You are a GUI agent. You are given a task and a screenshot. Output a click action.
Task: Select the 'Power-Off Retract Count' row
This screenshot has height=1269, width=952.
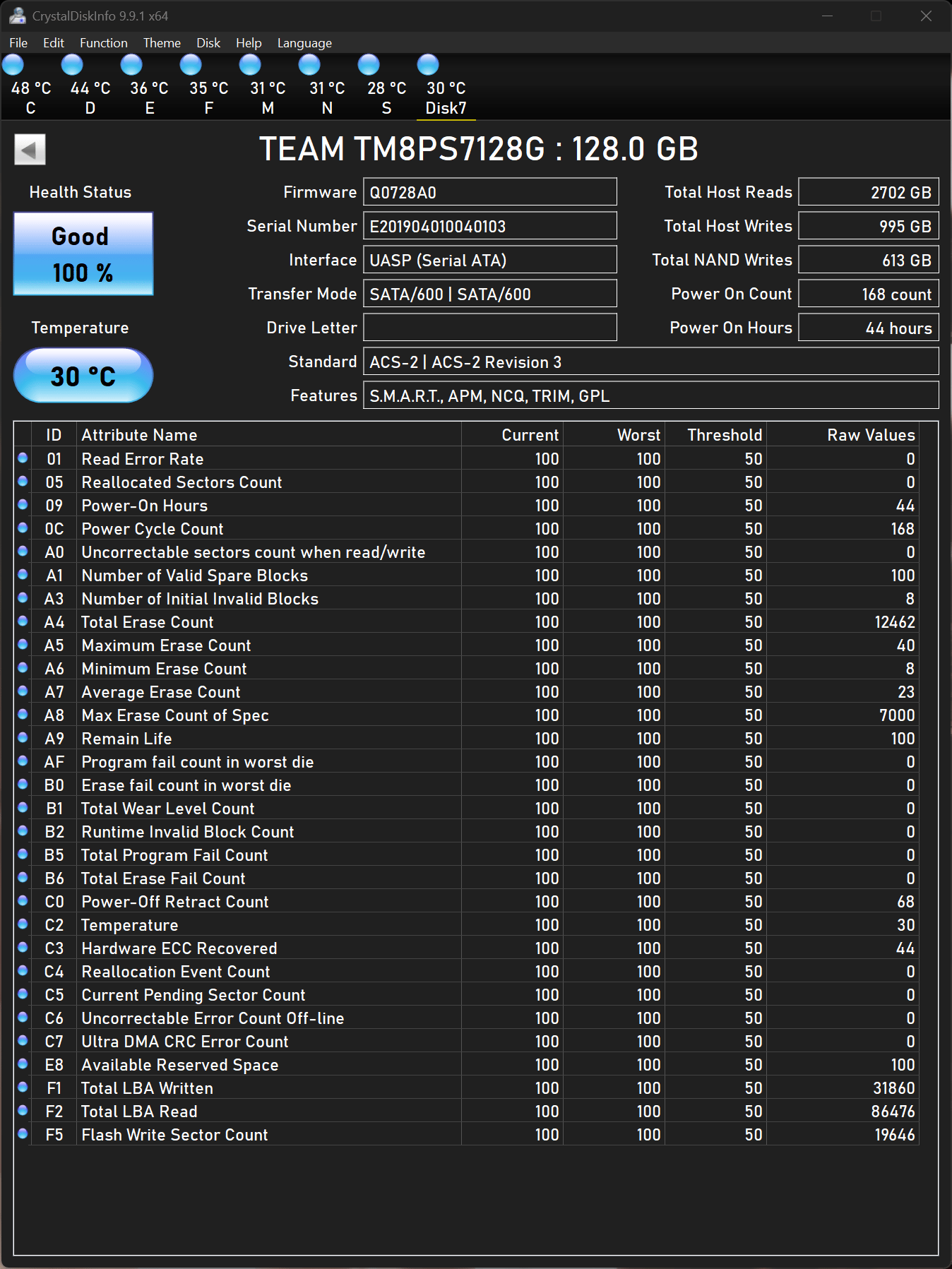click(x=466, y=901)
